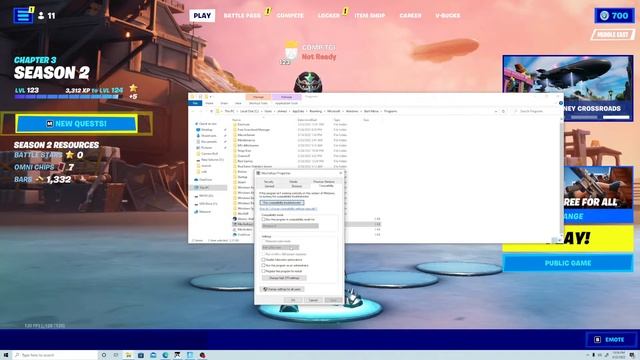The image size is (640, 360).
Task: Click the Battle Stars star icon
Action: [70, 155]
